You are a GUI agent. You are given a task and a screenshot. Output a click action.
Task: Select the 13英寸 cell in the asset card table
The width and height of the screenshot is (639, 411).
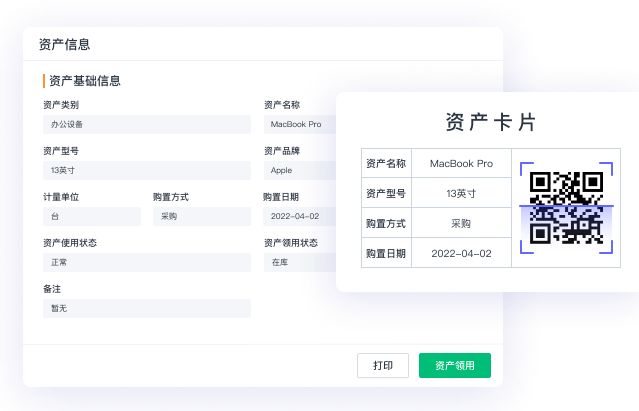click(461, 193)
